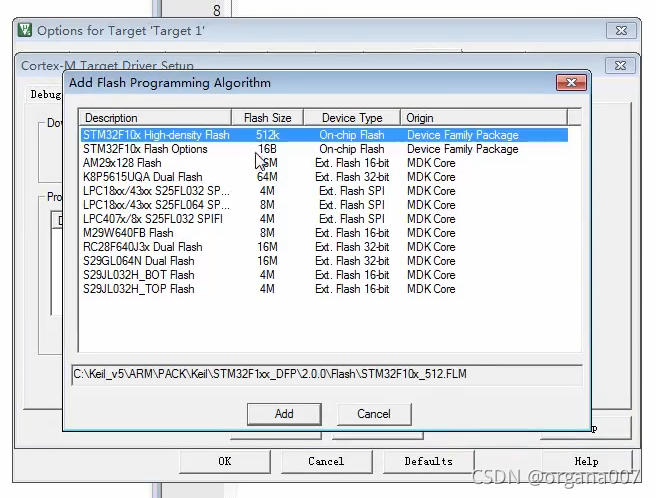Select STM32F10x High-density Flash row
Image resolution: width=656 pixels, height=498 pixels.
pos(324,135)
